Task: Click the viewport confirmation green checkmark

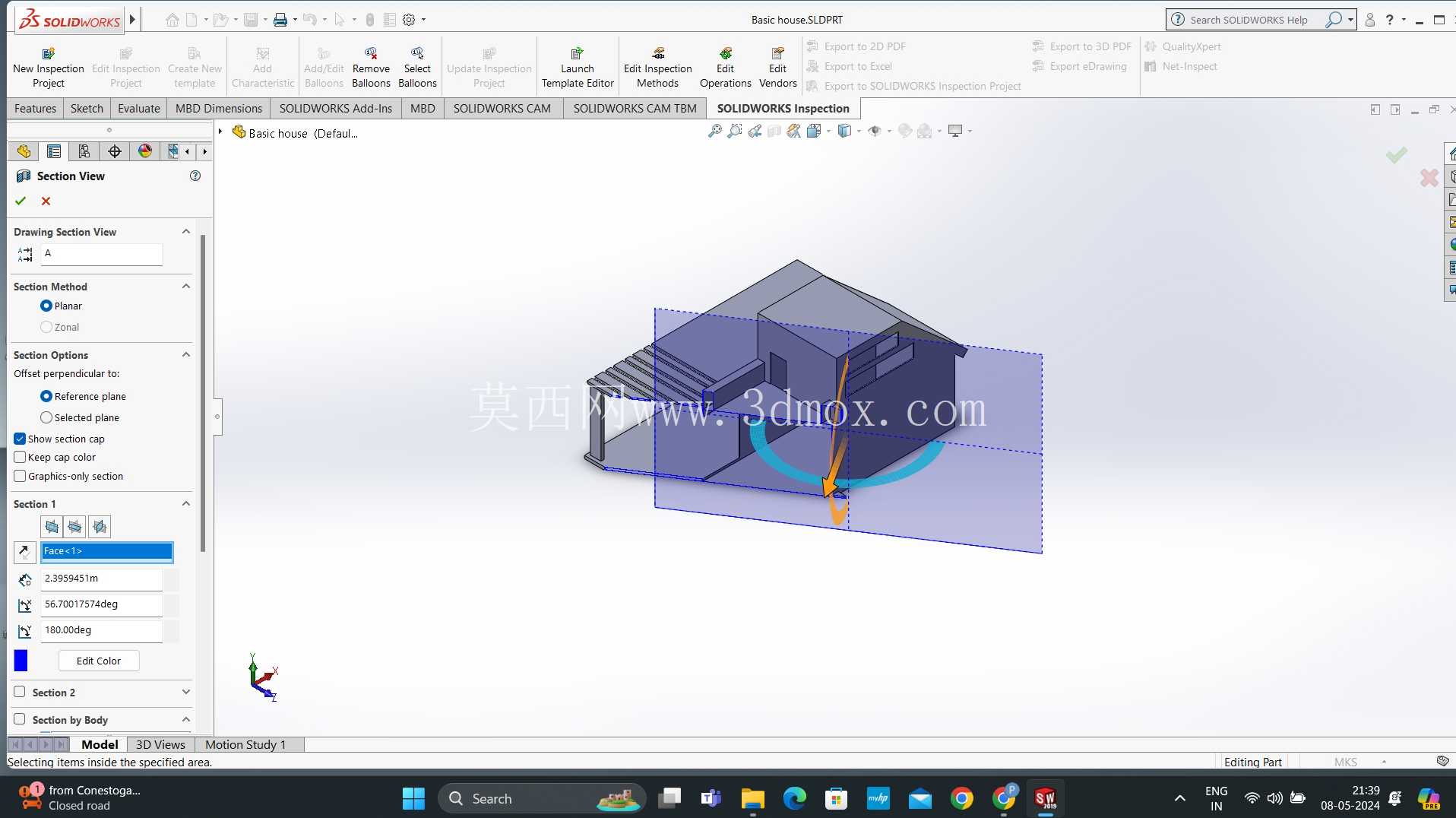Action: (1396, 155)
